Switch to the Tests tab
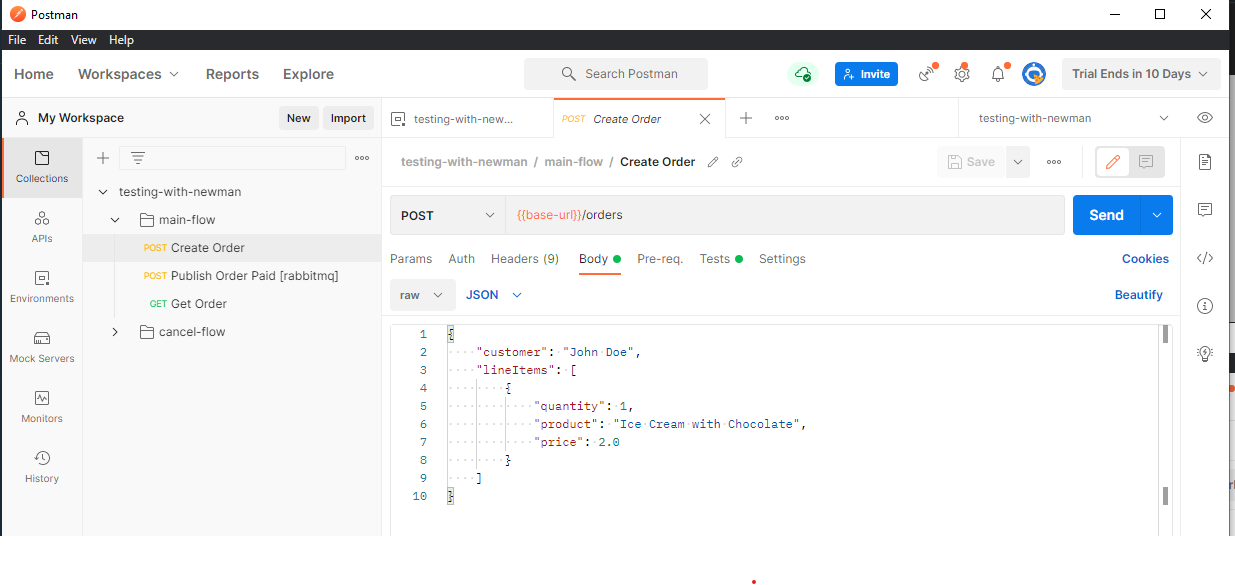The height and width of the screenshot is (585, 1235). pos(721,259)
